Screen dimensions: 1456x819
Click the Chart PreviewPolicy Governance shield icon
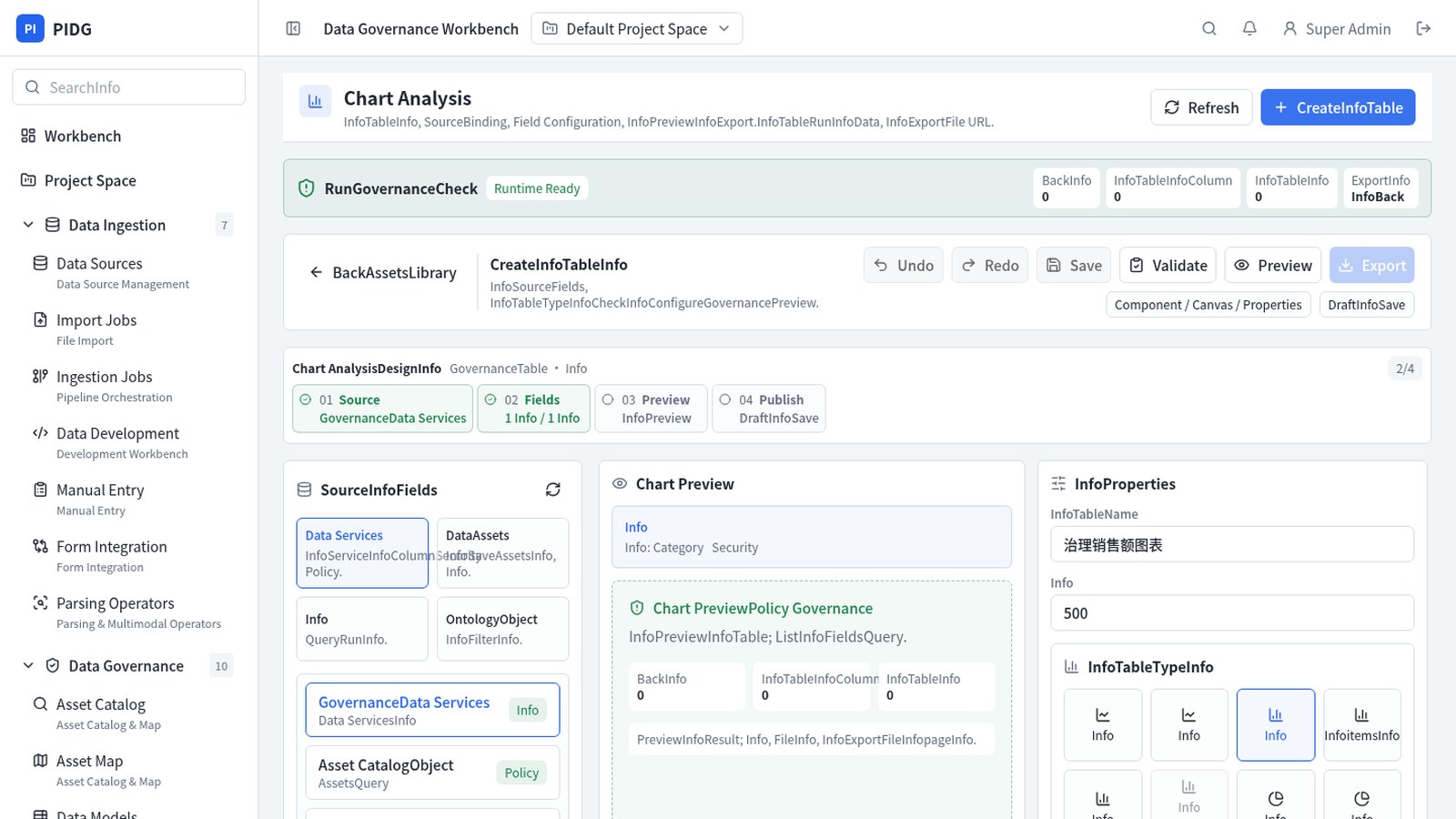pyautogui.click(x=637, y=608)
